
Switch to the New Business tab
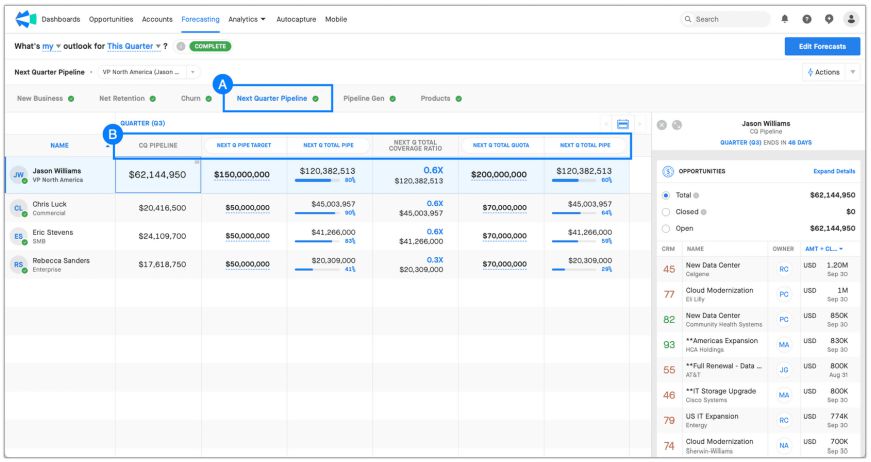point(45,98)
